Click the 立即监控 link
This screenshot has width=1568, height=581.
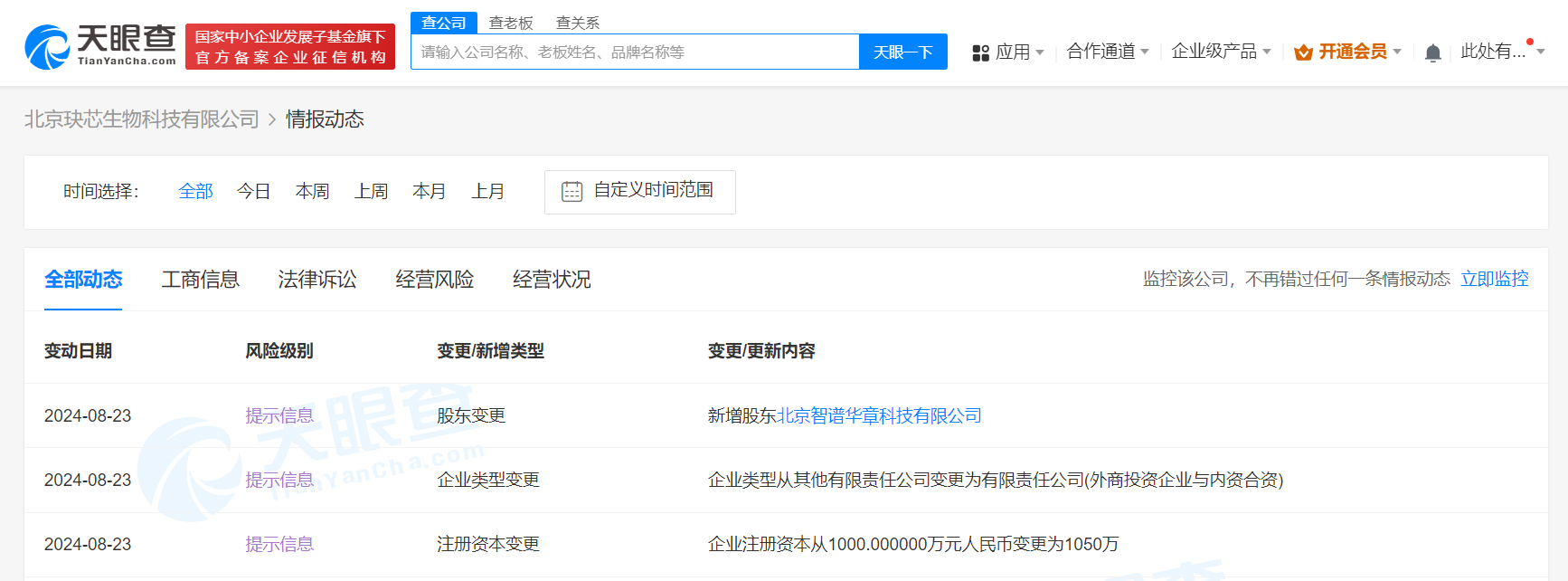1494,279
